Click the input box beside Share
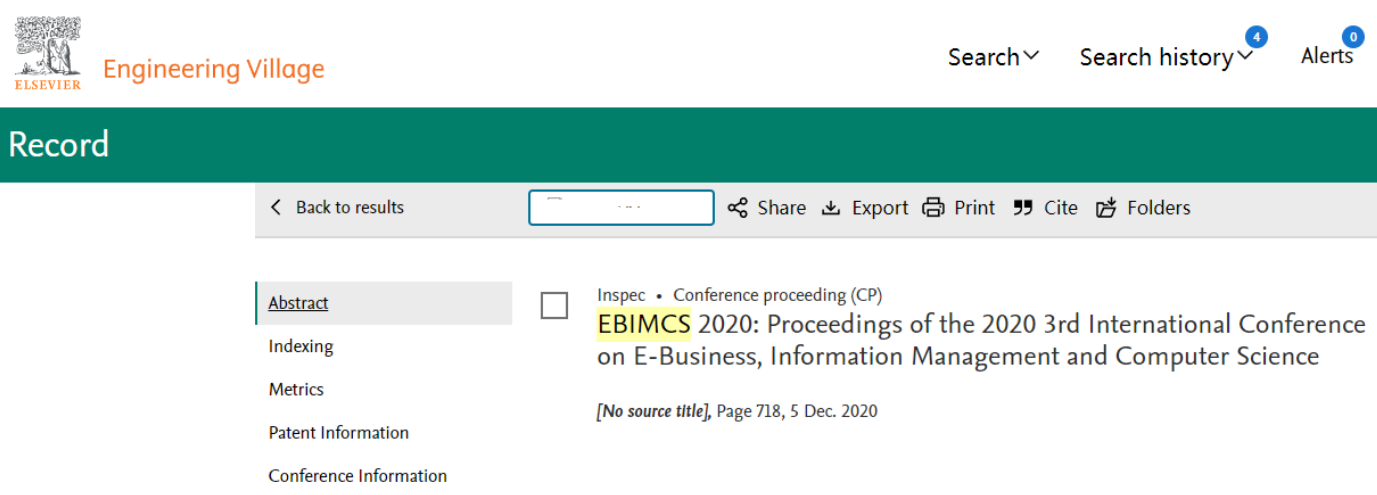Screen dimensions: 1377x495 [x=621, y=208]
